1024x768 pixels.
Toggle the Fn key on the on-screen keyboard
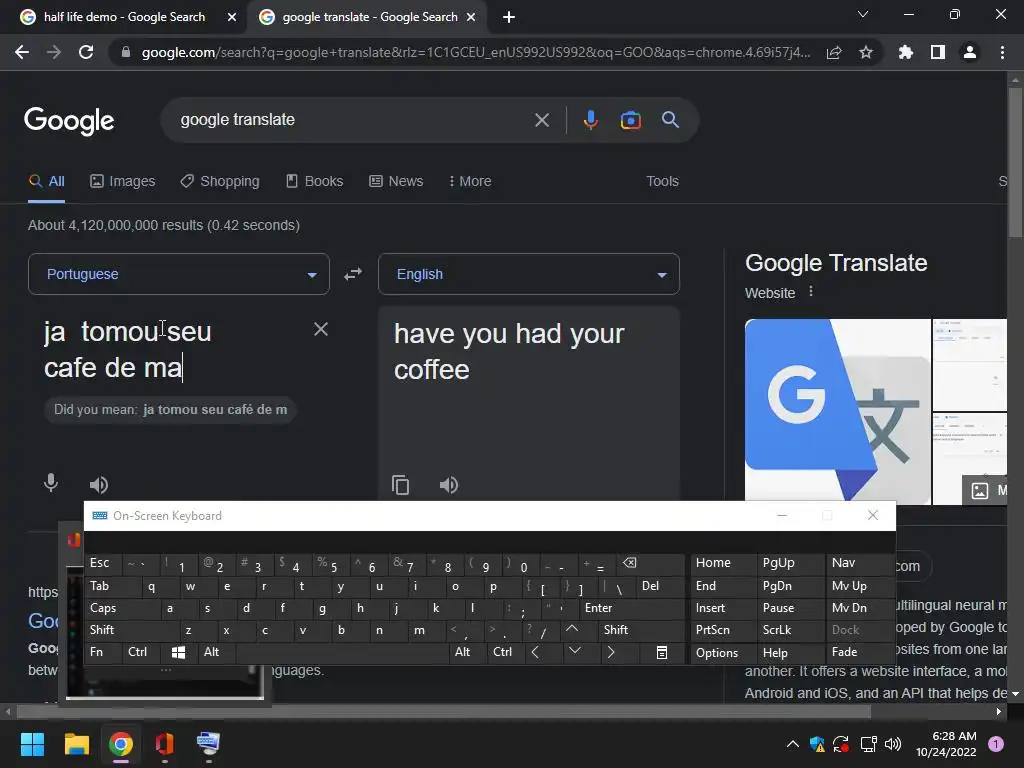(103, 652)
